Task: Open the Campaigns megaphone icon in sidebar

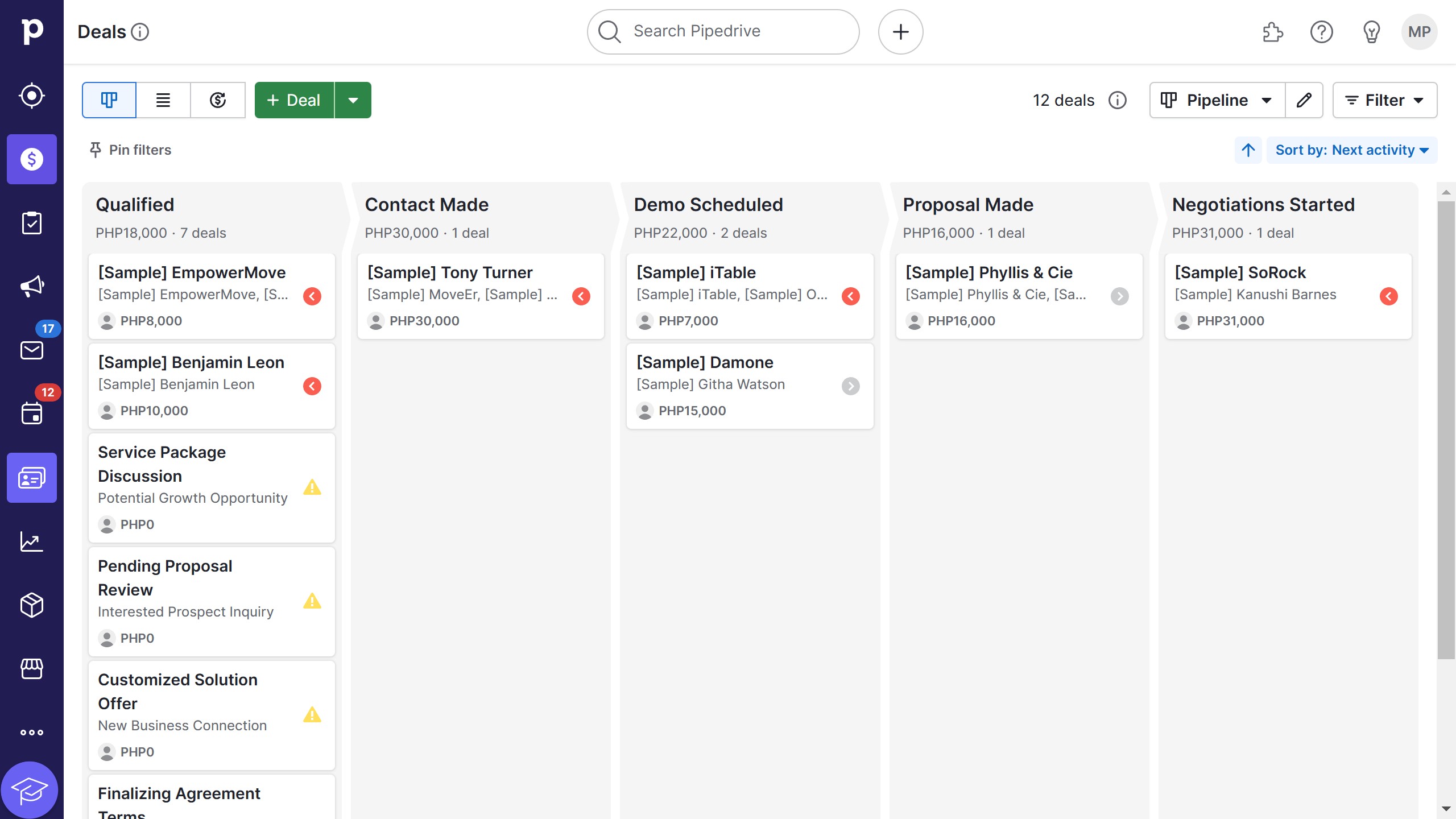Action: tap(32, 287)
